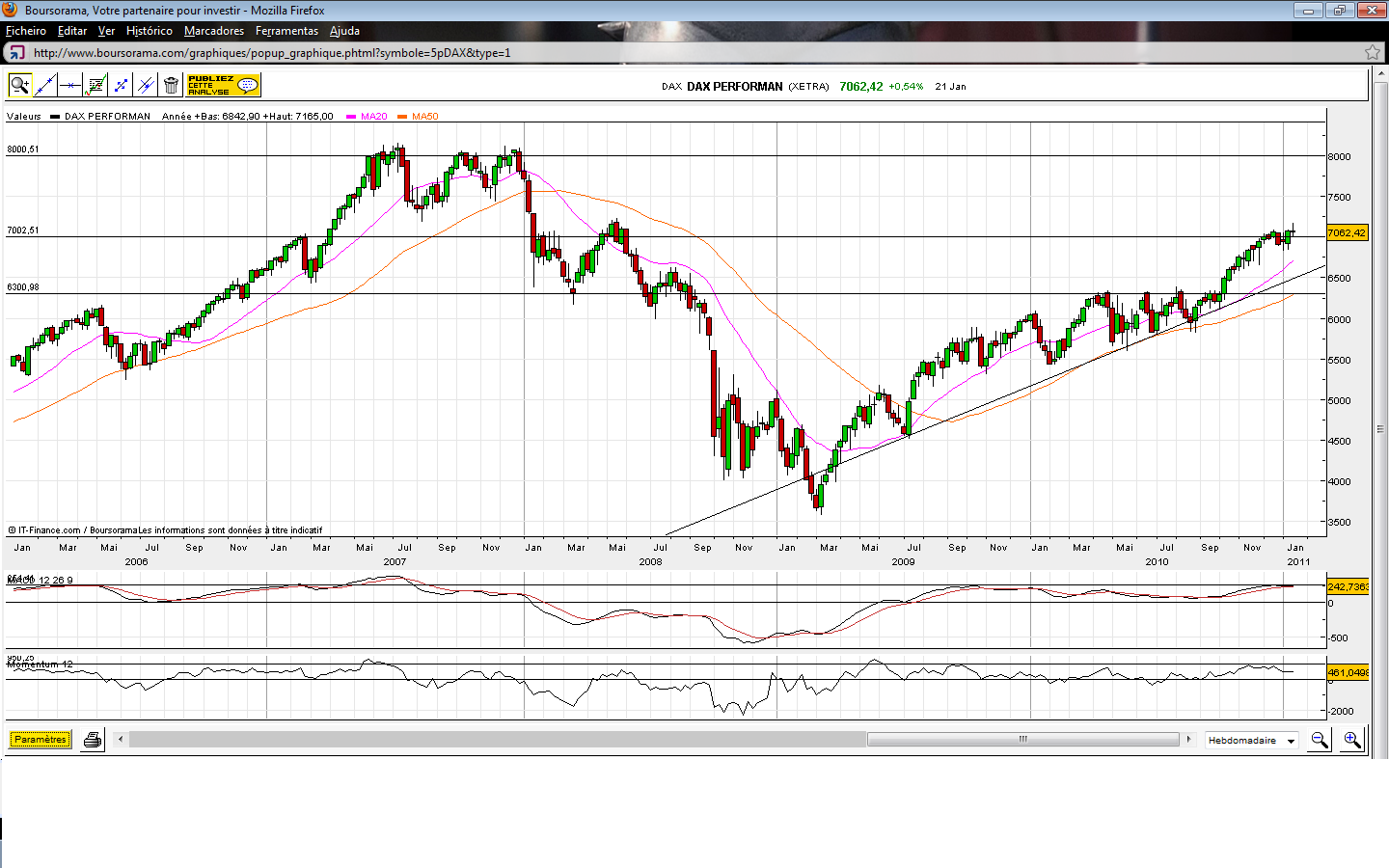The width and height of the screenshot is (1389, 868).
Task: Select the dashed segment drawing tool
Action: [x=121, y=85]
